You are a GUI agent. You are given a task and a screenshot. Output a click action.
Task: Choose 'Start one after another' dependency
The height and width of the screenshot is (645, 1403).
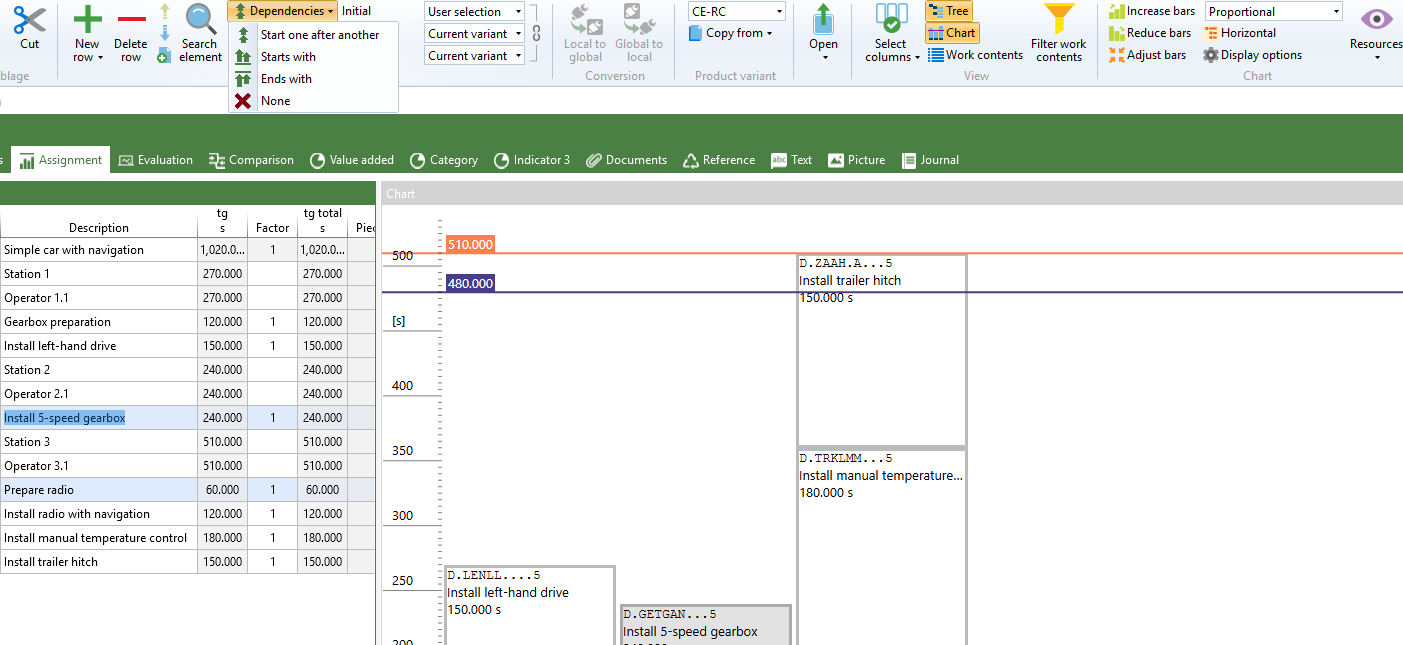(x=319, y=35)
